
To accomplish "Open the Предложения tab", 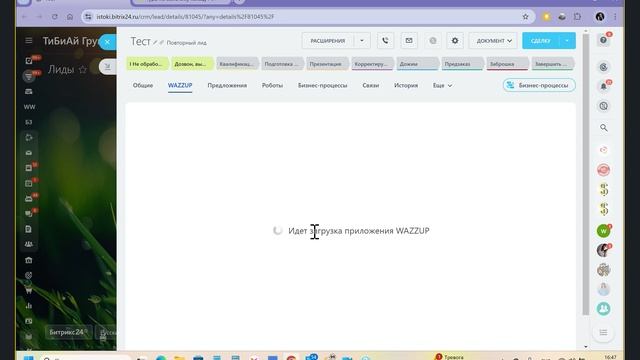I will [227, 85].
